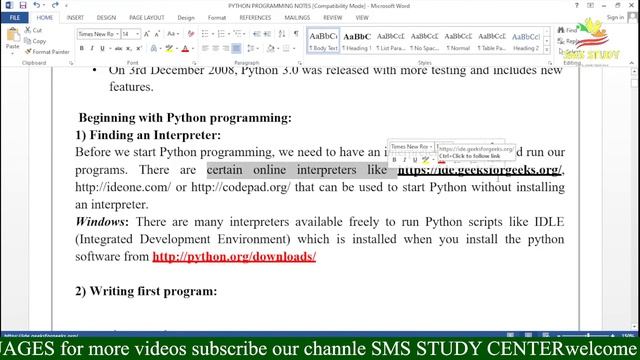Follow the python.org/downloads link
Viewport: 640px width, 360px height.
(x=234, y=256)
